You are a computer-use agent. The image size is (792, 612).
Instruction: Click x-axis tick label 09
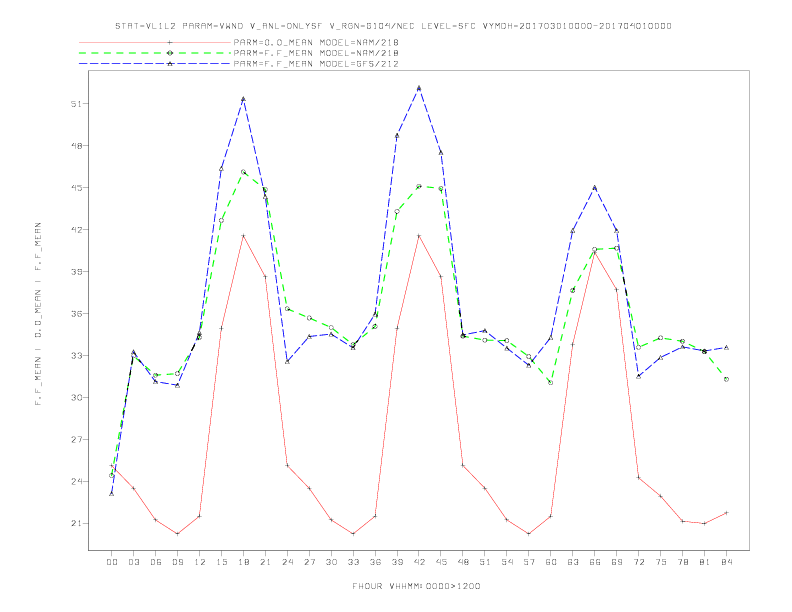pos(177,562)
